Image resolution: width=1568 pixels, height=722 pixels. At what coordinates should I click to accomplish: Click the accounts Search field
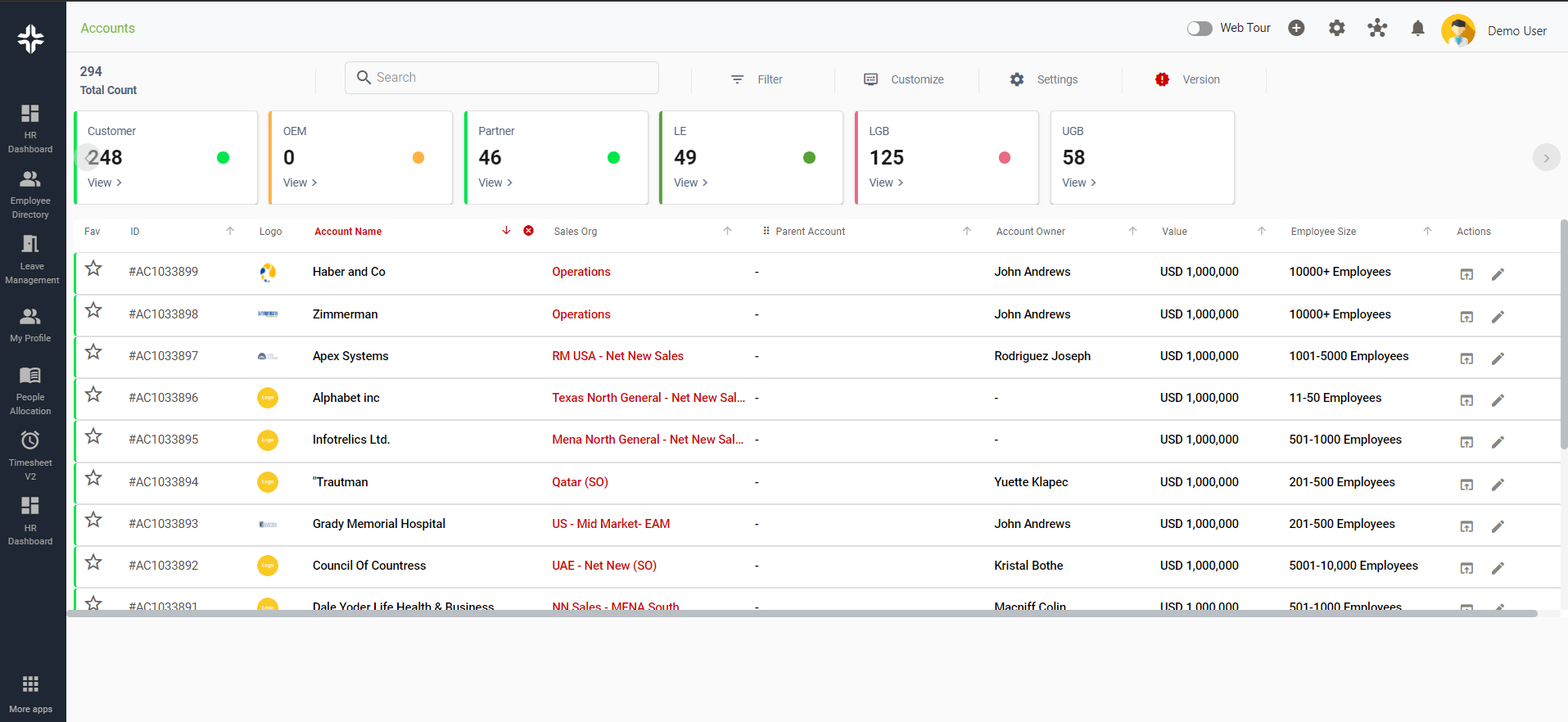point(502,78)
